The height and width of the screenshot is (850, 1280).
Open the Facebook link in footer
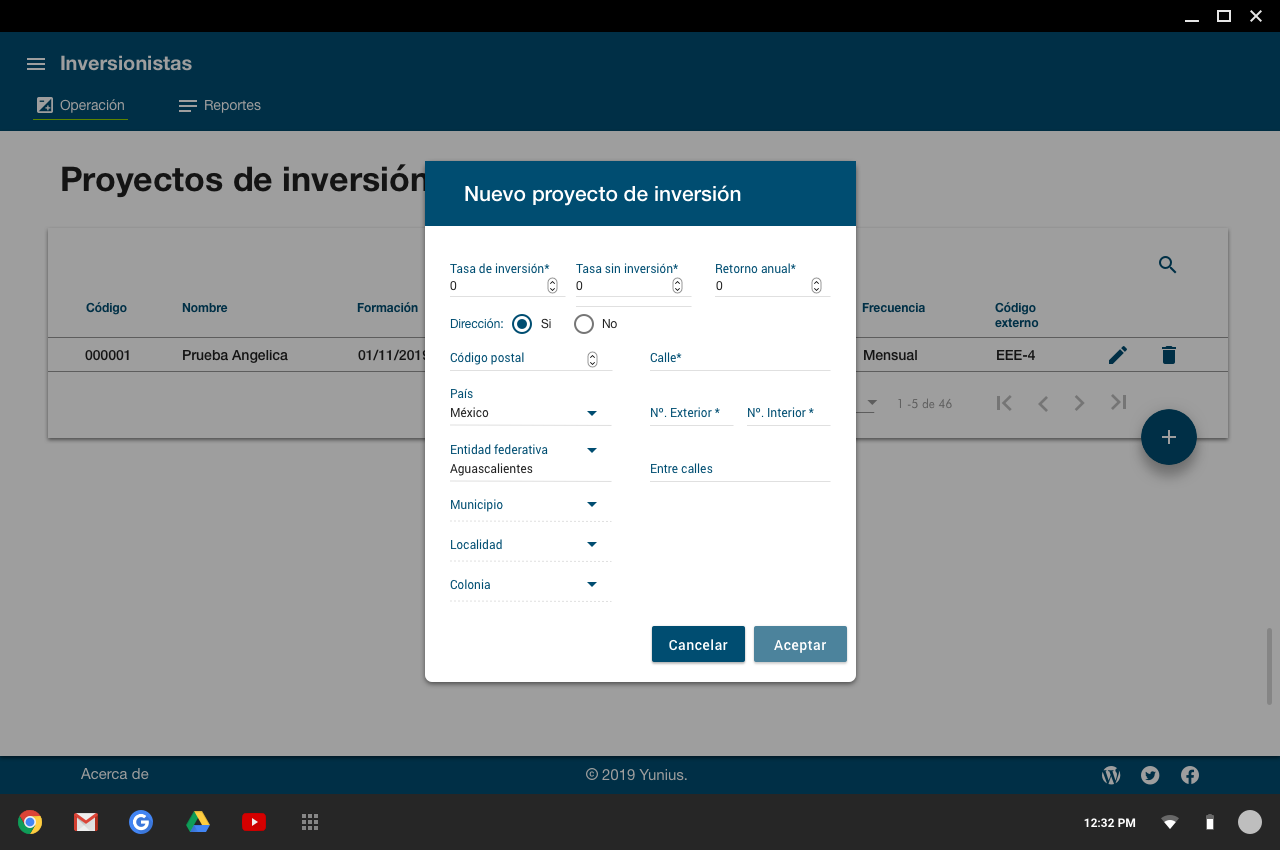pyautogui.click(x=1190, y=775)
